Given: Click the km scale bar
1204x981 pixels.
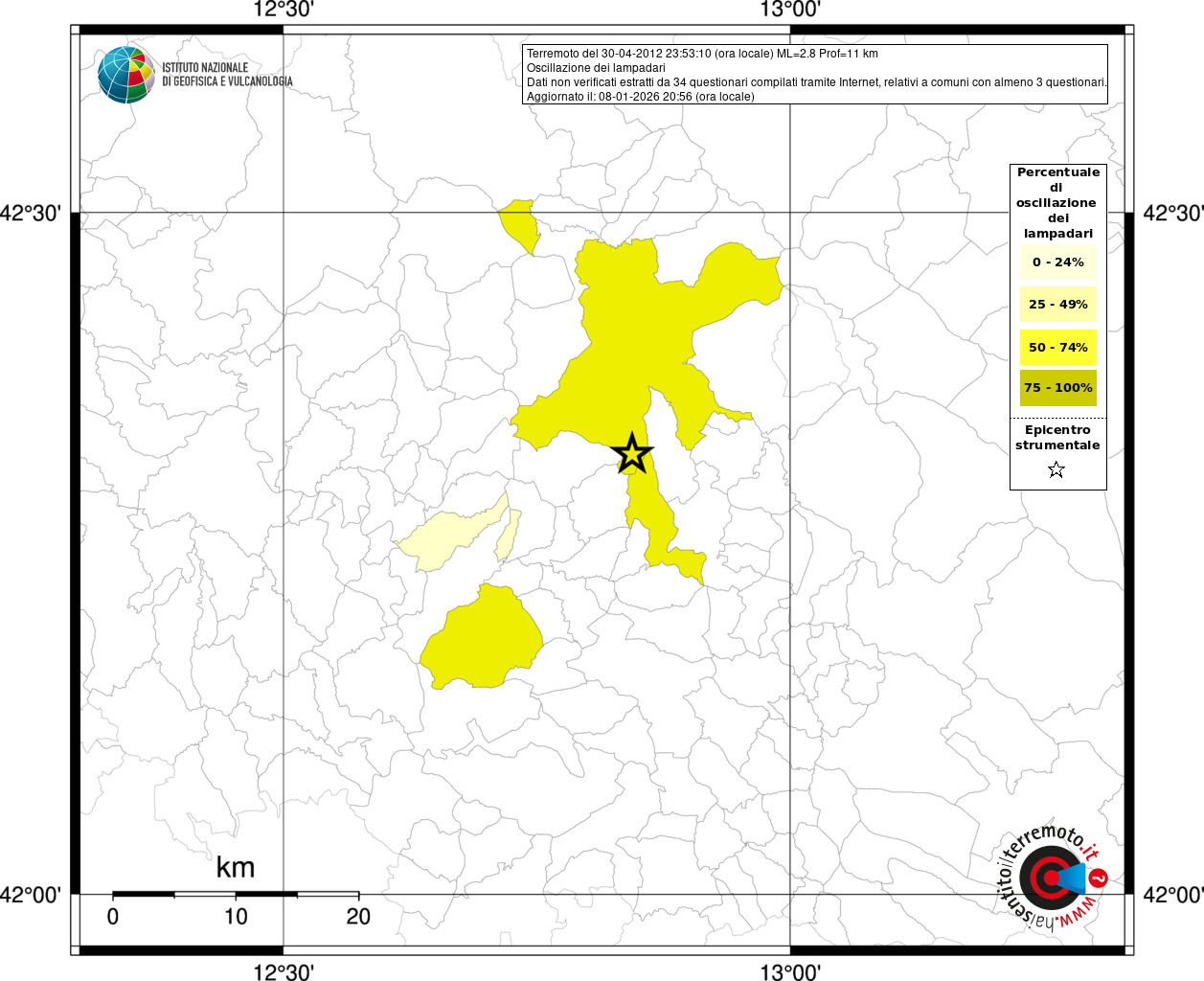Looking at the screenshot, I should 236,894.
